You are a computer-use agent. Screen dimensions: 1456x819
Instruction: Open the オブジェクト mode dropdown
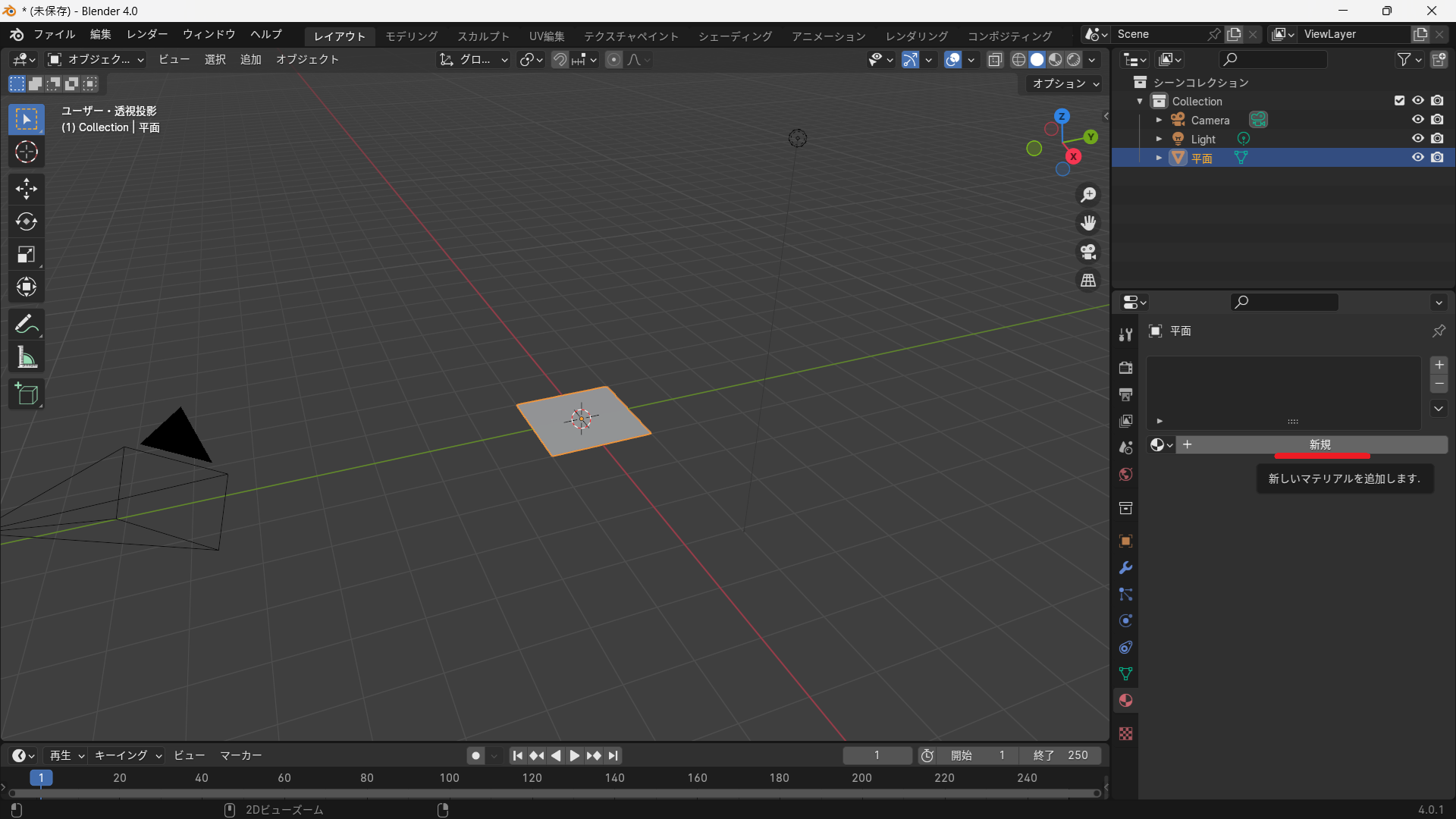(x=96, y=59)
